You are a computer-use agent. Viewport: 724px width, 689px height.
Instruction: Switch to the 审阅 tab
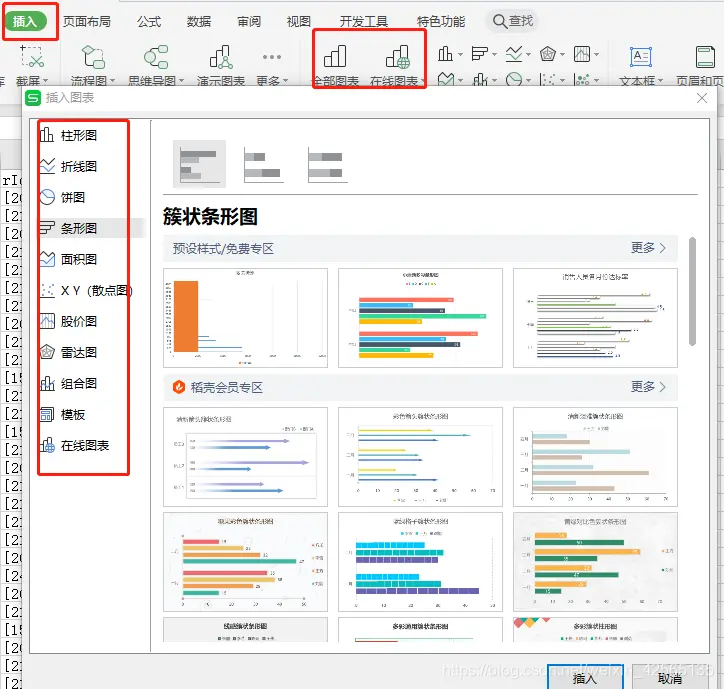tap(249, 21)
